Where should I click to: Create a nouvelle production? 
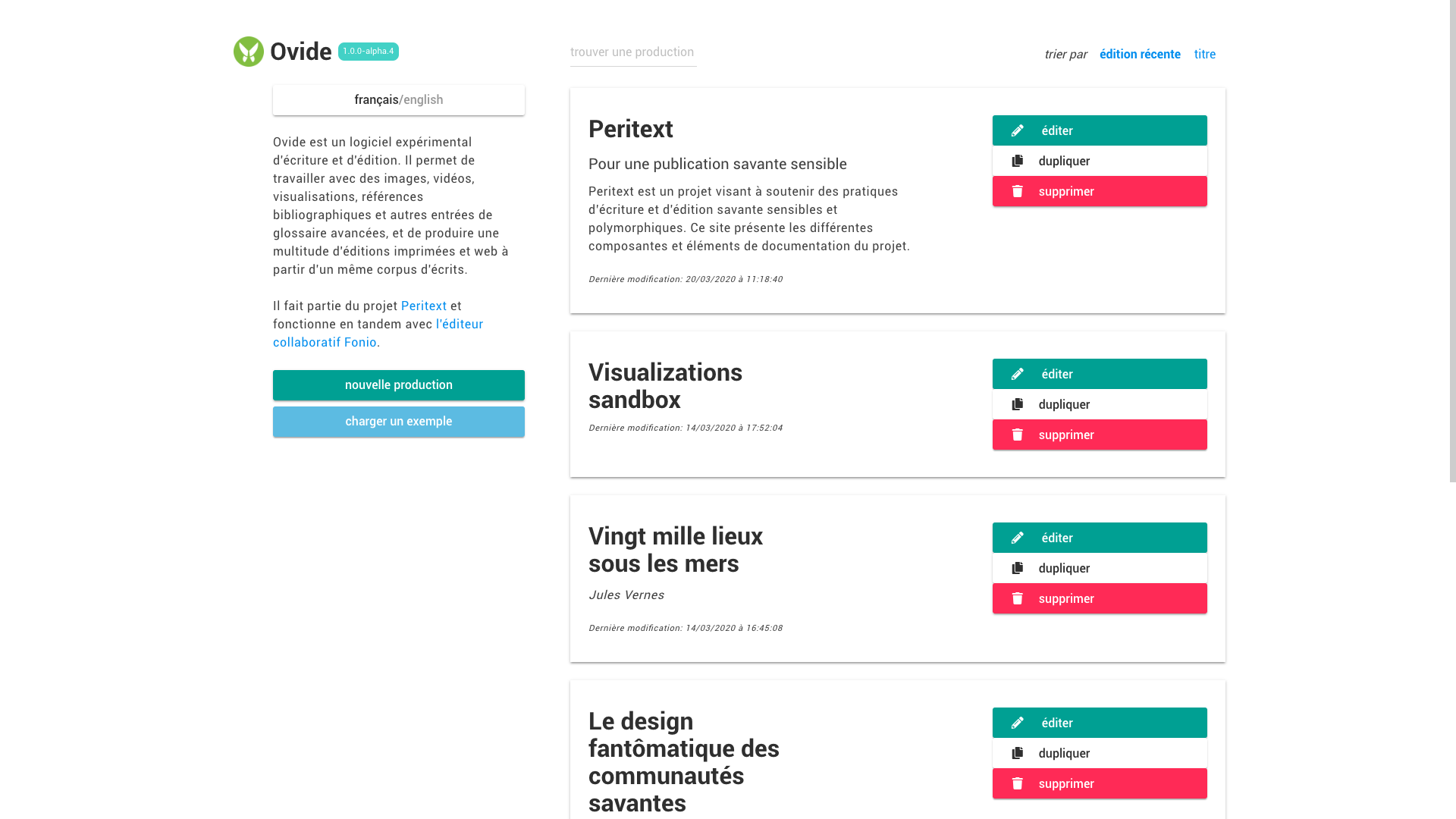[x=399, y=385]
